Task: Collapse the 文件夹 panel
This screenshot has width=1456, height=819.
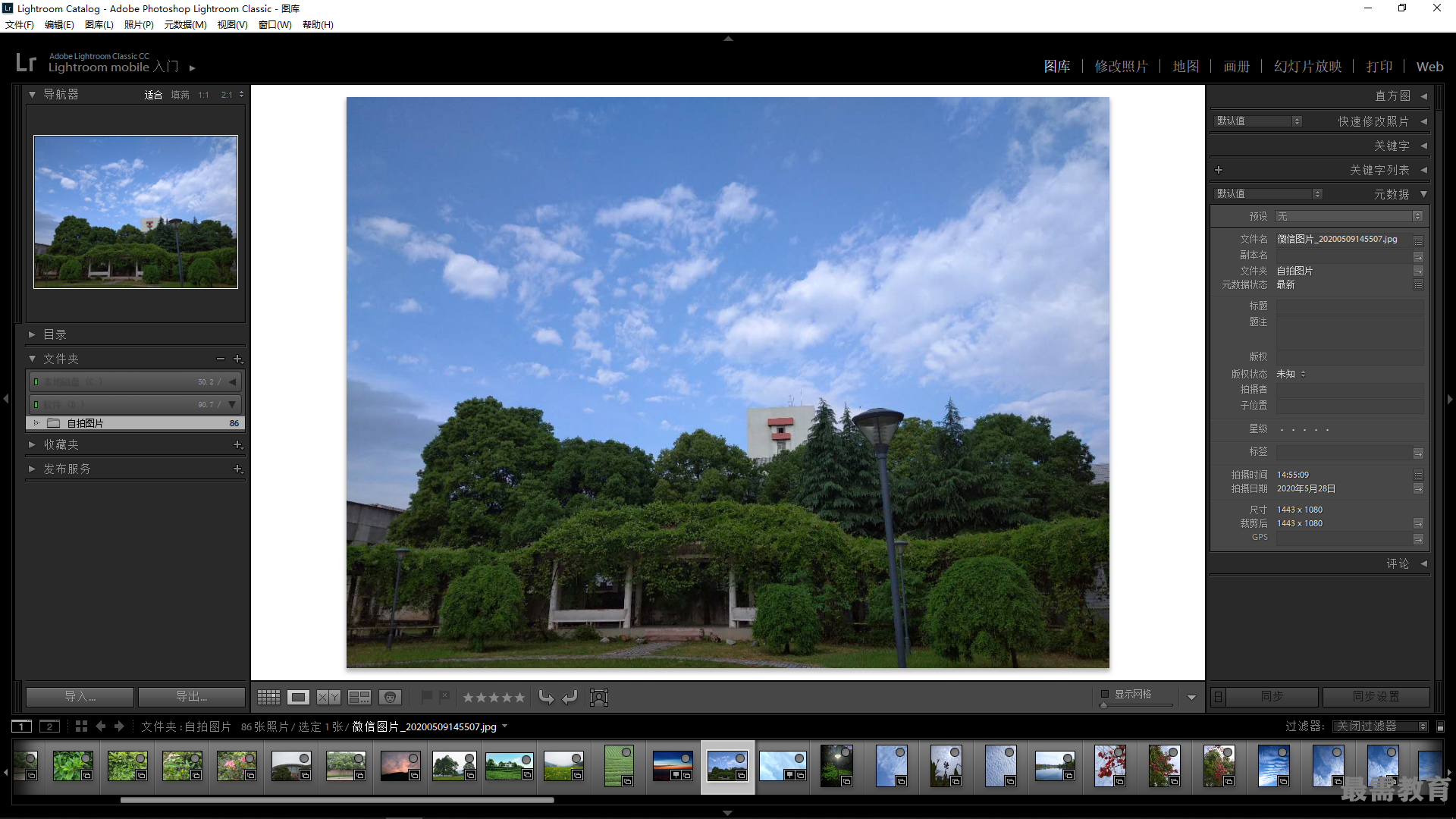Action: (x=32, y=359)
